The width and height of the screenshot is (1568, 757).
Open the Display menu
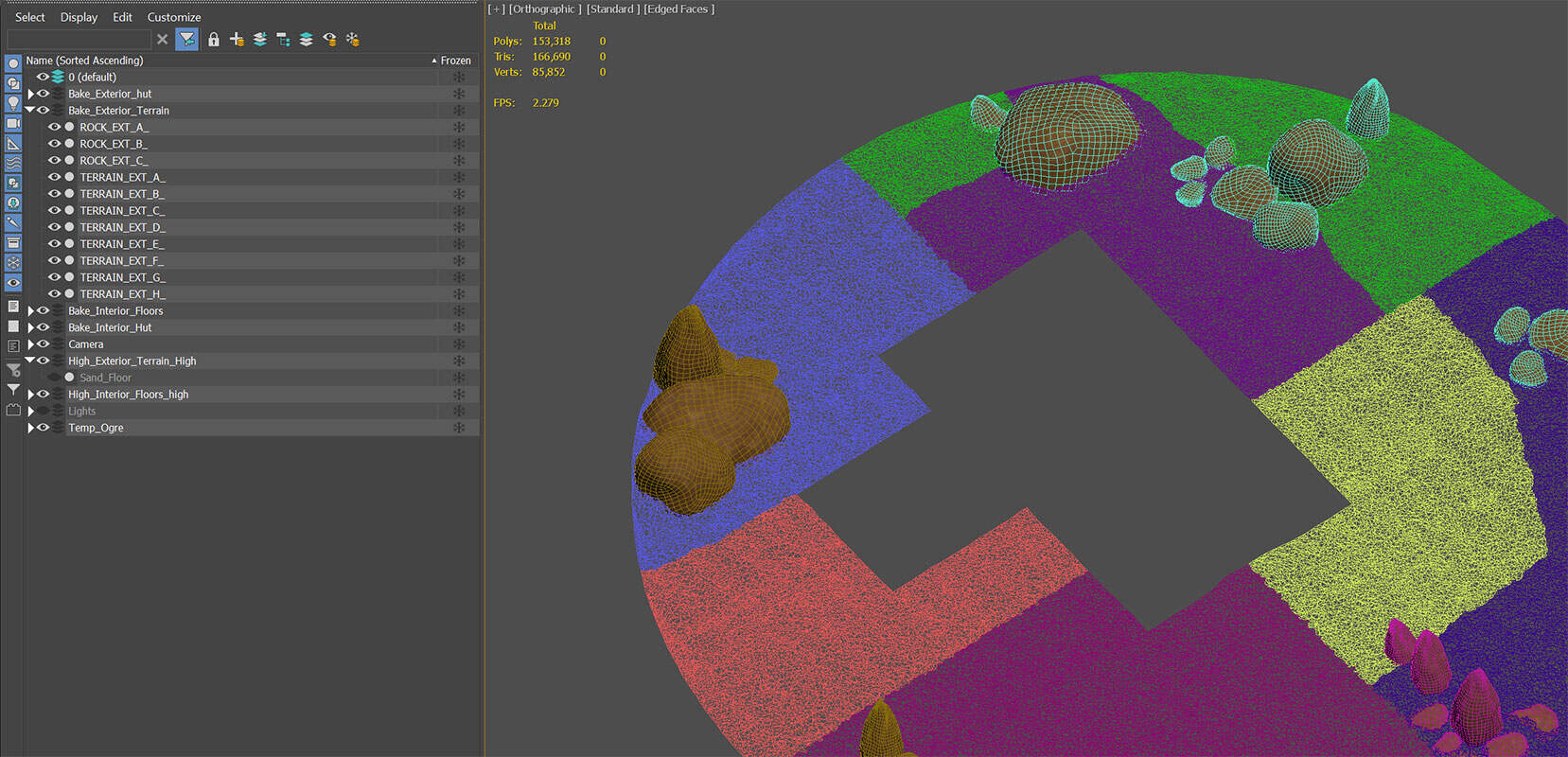pos(79,17)
